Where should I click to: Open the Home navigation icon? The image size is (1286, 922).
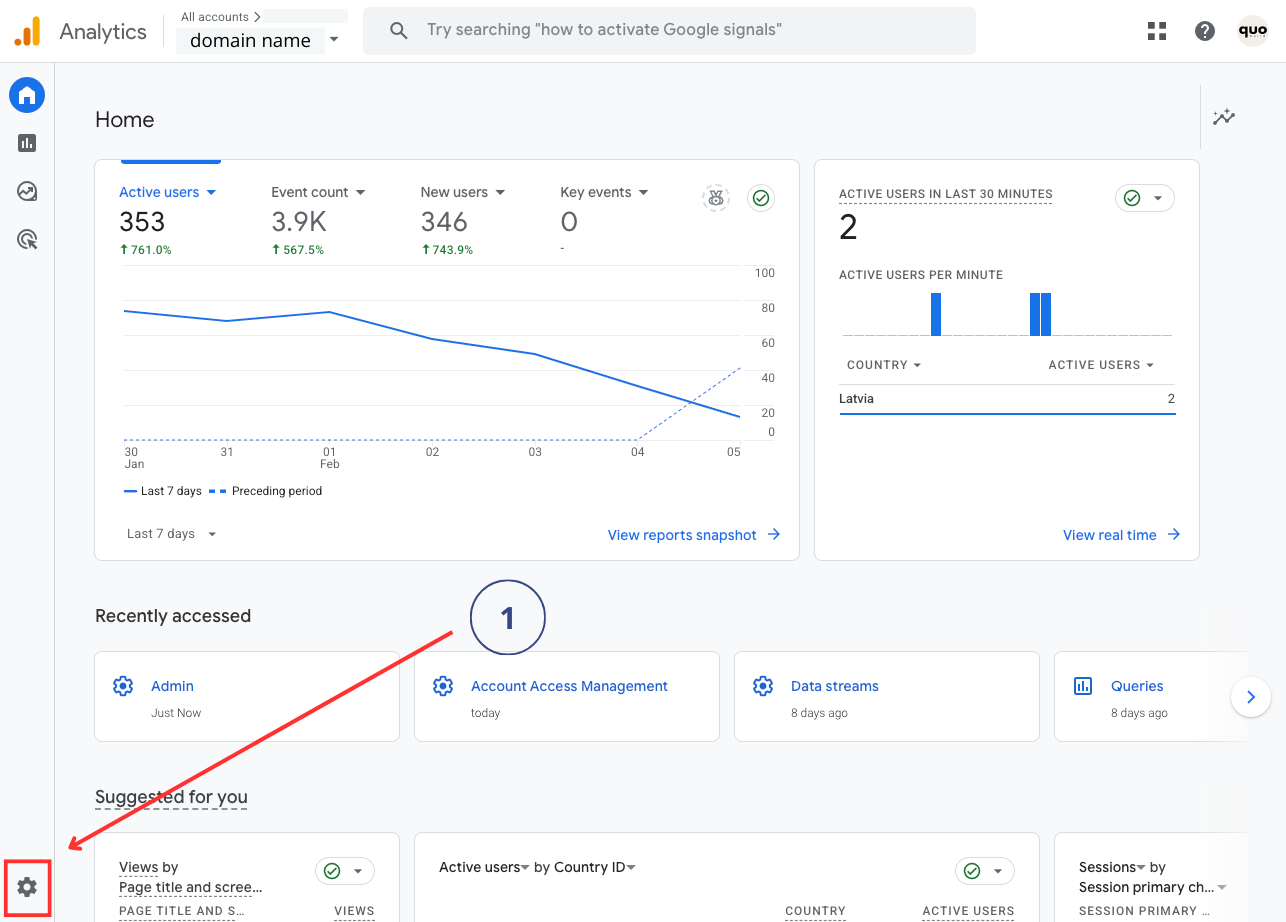click(x=26, y=95)
